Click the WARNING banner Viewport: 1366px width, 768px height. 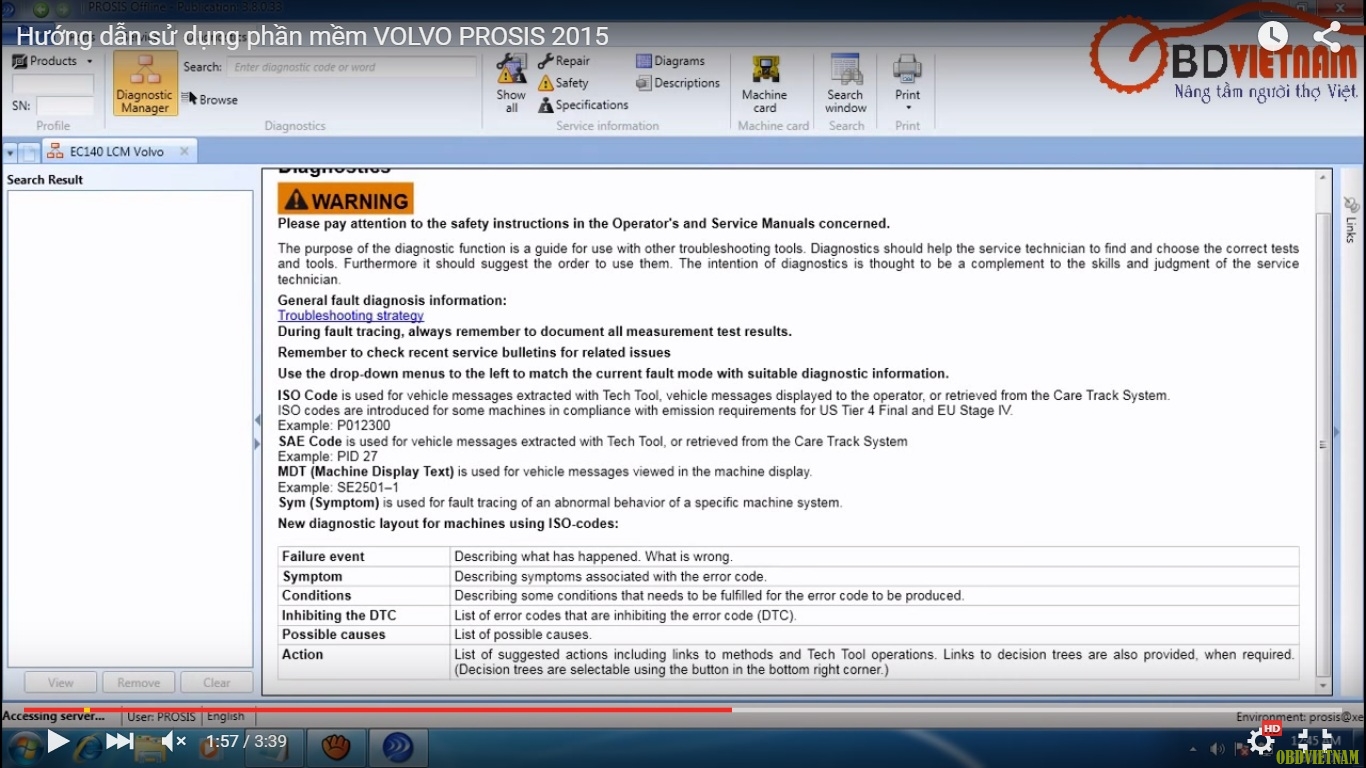345,199
